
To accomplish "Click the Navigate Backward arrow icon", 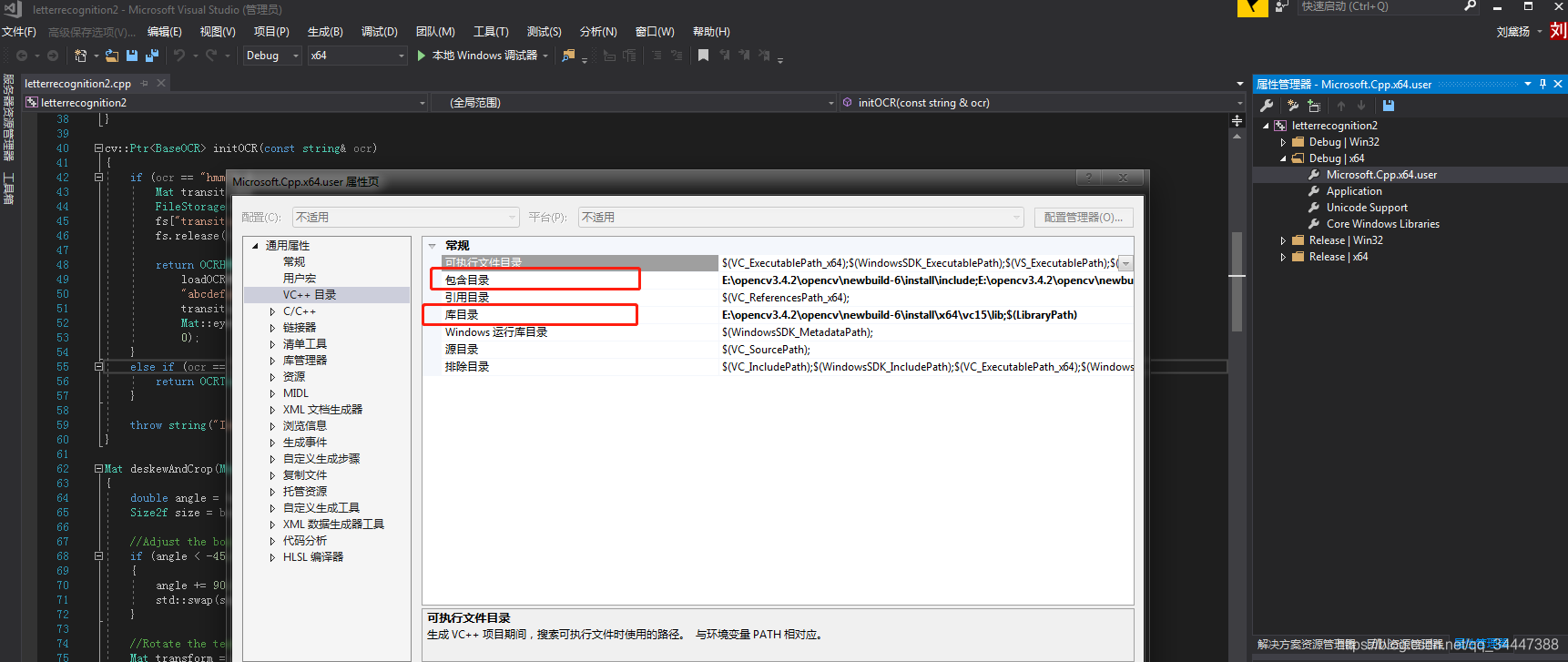I will coord(22,56).
